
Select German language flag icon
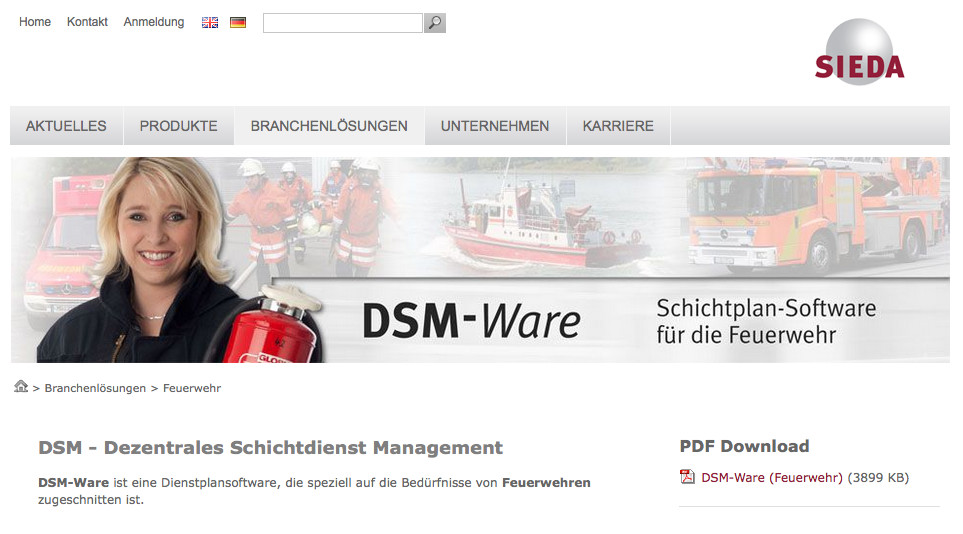(x=238, y=23)
